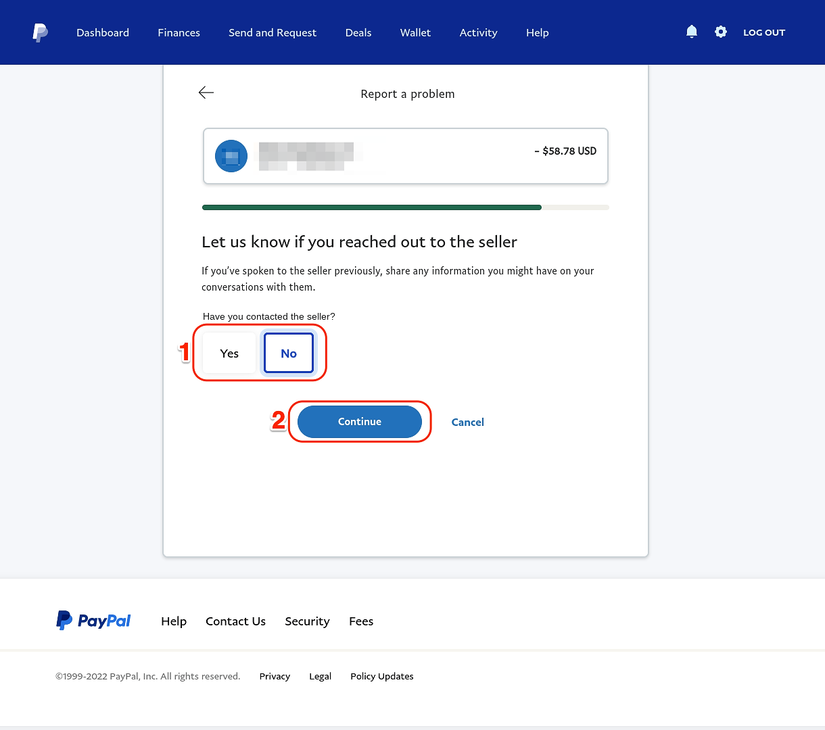825x730 pixels.
Task: Cancel the problem report
Action: (467, 421)
